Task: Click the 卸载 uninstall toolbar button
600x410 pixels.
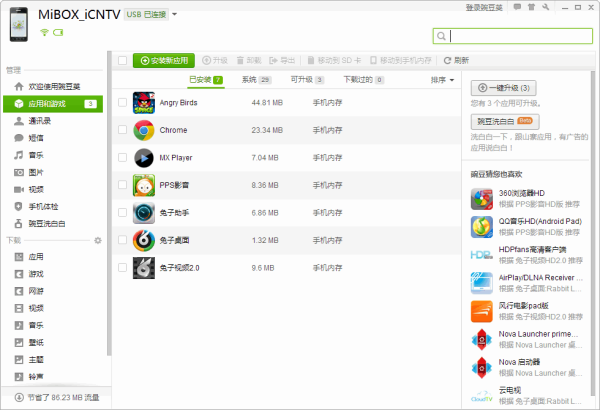Action: [x=249, y=60]
